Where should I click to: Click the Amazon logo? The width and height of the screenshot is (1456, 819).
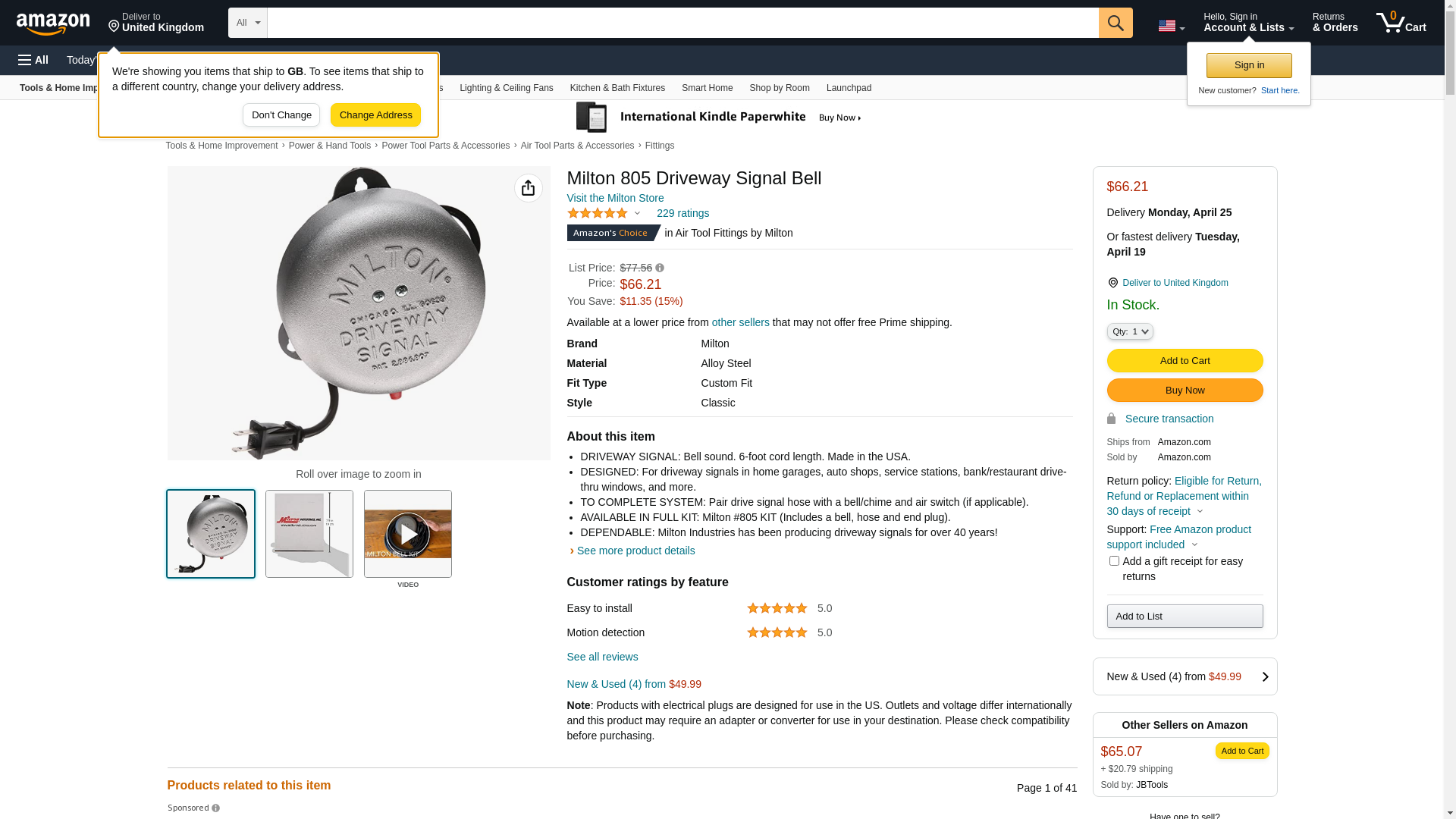53,24
